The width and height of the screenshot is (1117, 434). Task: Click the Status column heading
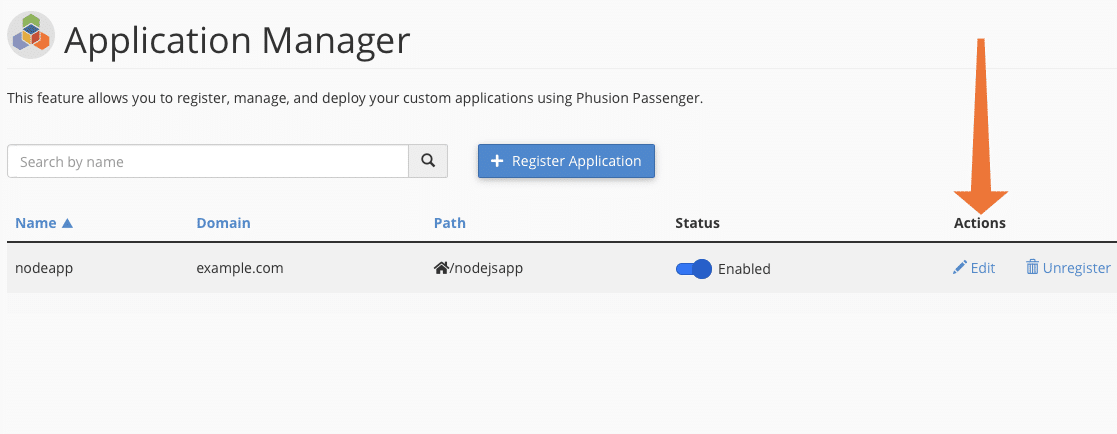click(698, 223)
